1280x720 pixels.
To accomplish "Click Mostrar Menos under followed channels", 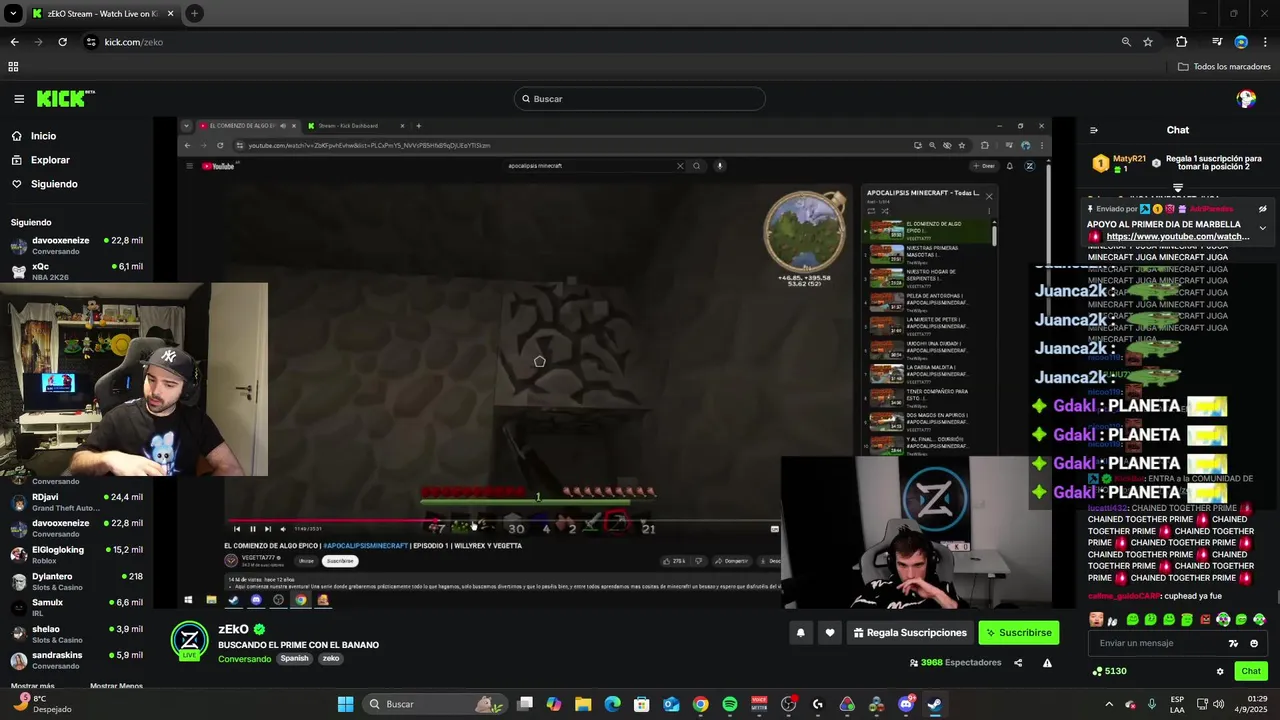I will [116, 686].
